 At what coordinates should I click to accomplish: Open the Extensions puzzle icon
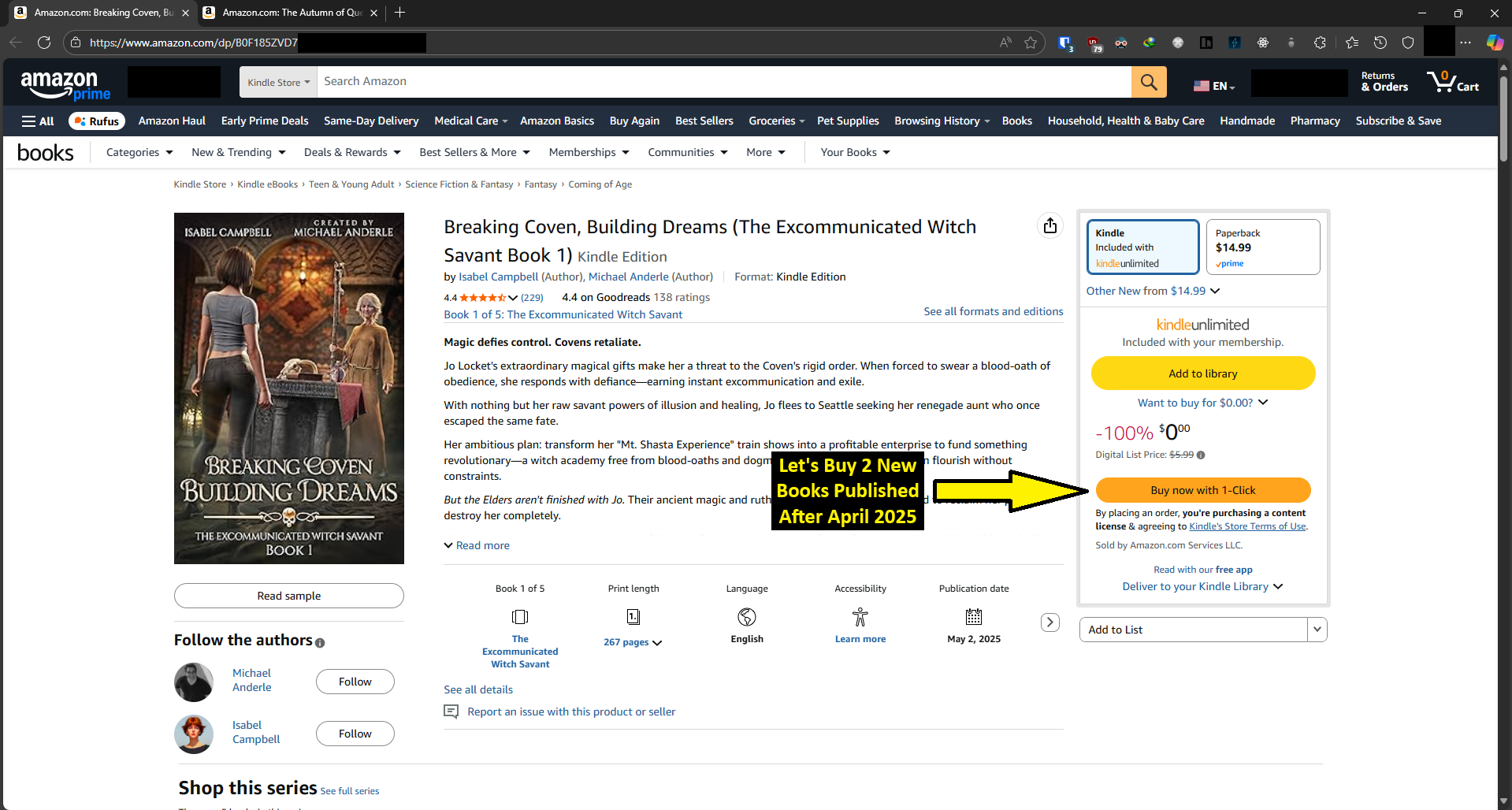(x=1320, y=43)
